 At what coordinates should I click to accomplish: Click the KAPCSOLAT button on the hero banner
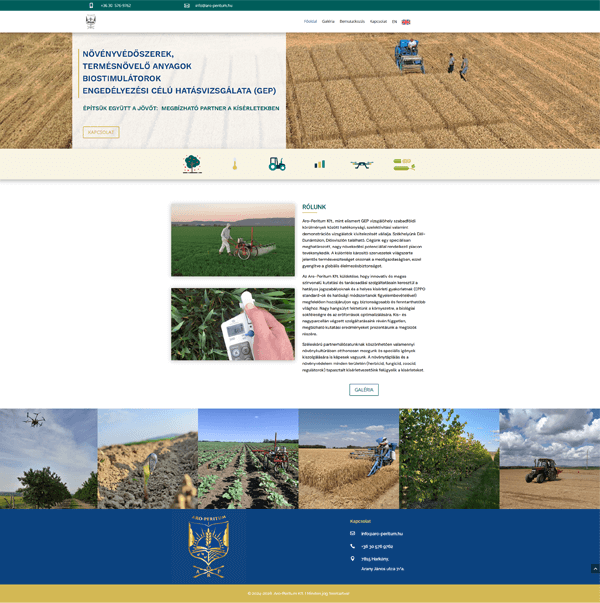coord(101,132)
